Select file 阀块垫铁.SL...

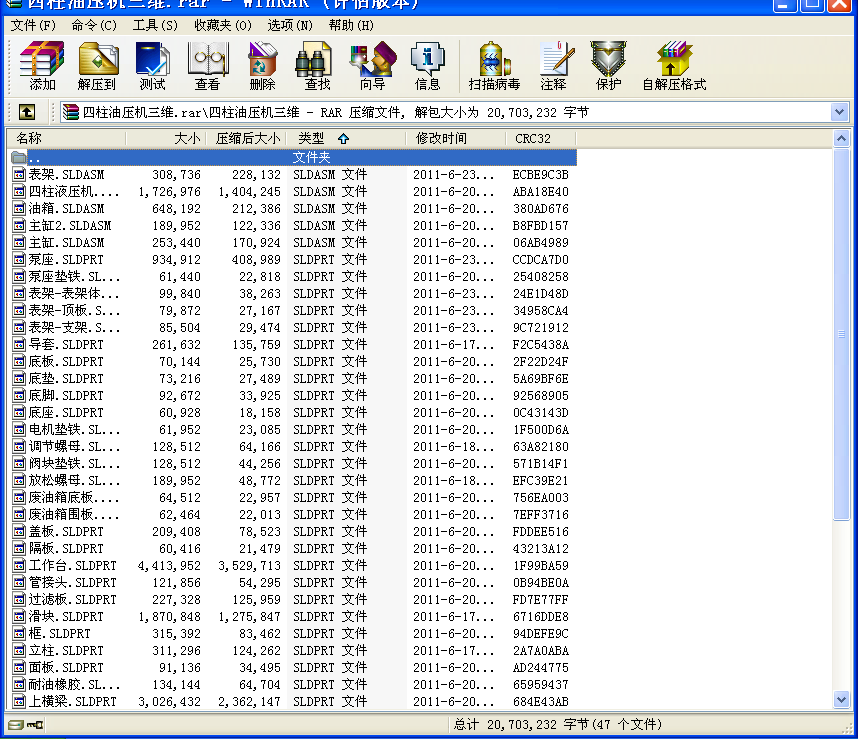tap(74, 463)
